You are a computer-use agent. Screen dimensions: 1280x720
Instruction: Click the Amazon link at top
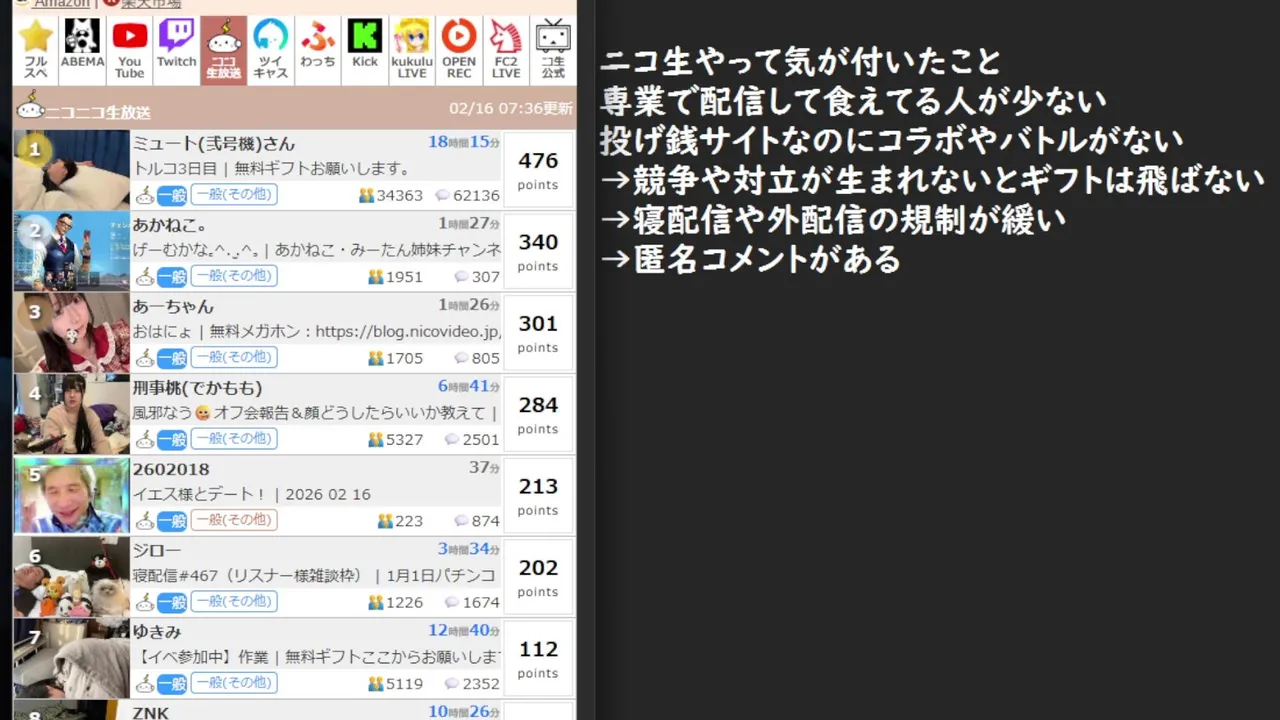pos(61,4)
